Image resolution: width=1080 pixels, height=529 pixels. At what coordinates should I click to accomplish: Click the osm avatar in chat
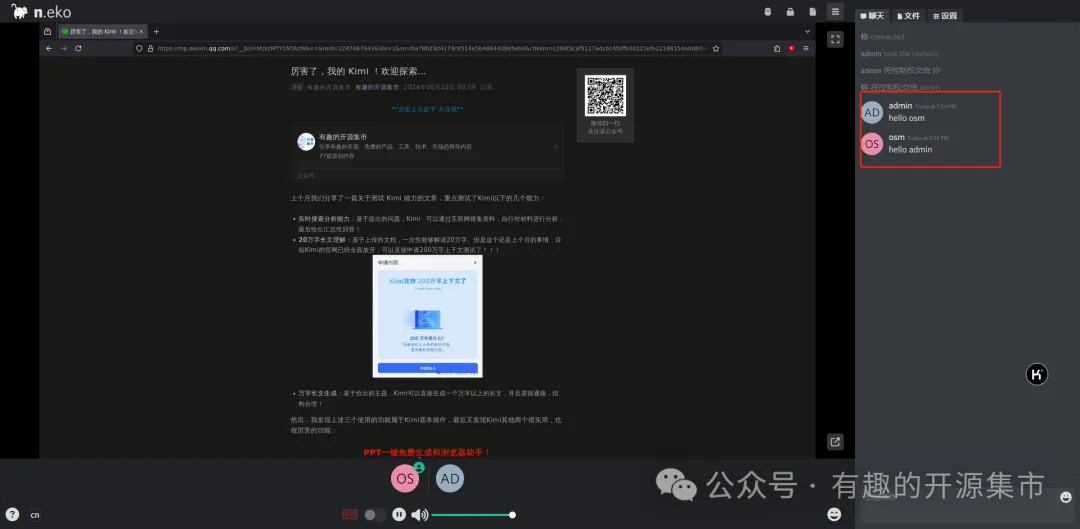click(x=872, y=143)
